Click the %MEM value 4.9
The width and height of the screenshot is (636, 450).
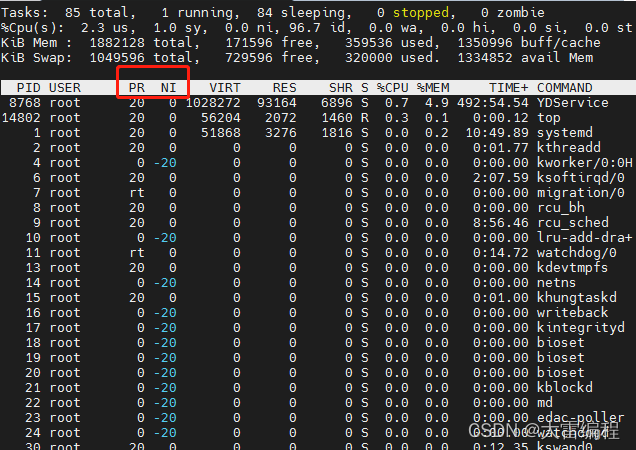[x=437, y=103]
